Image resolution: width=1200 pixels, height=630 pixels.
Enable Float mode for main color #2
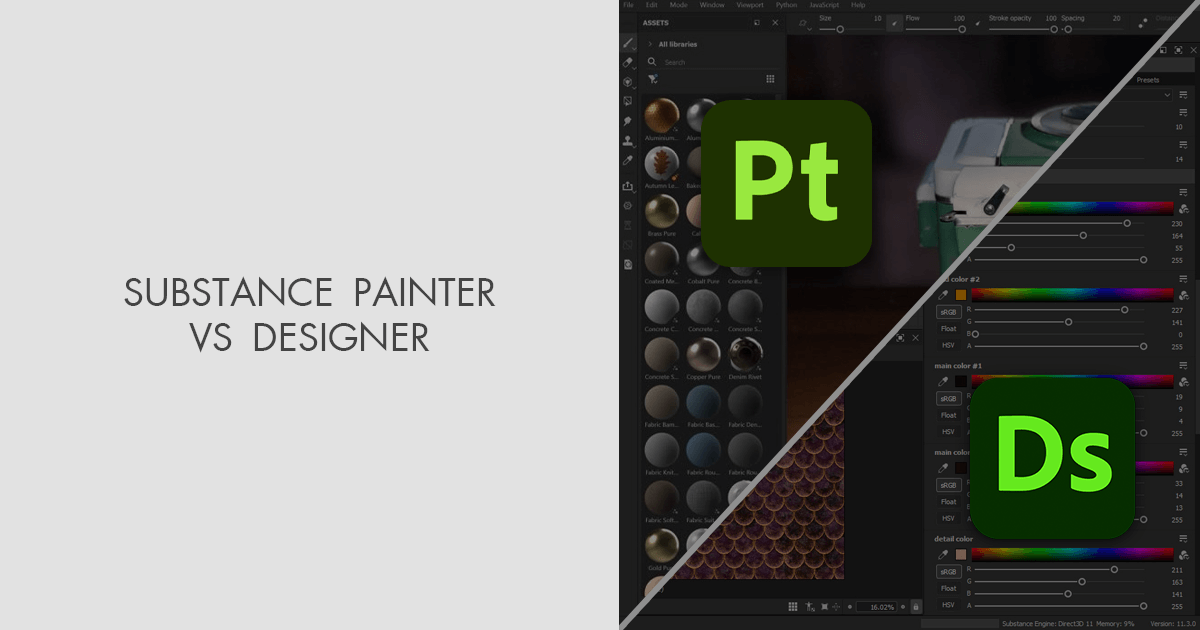[x=948, y=329]
